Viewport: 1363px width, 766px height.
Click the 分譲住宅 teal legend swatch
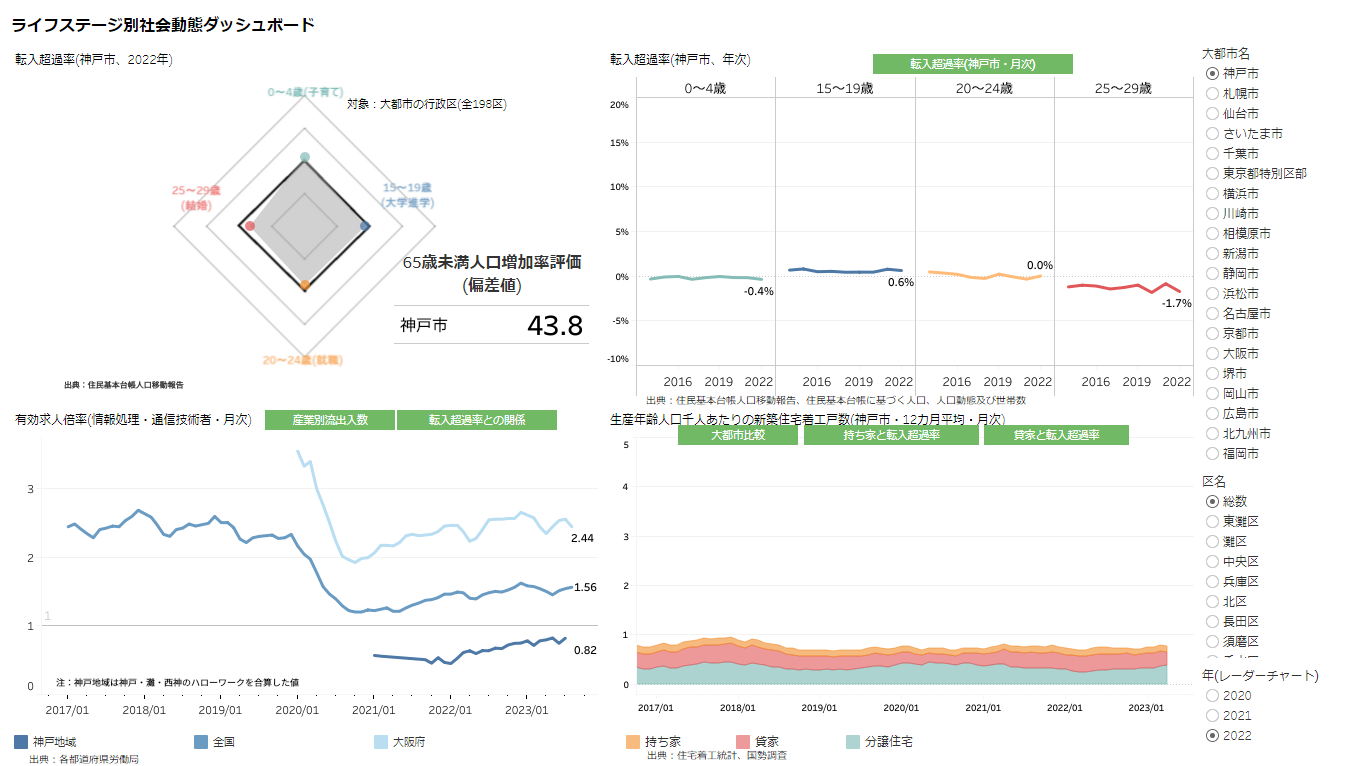click(x=853, y=742)
